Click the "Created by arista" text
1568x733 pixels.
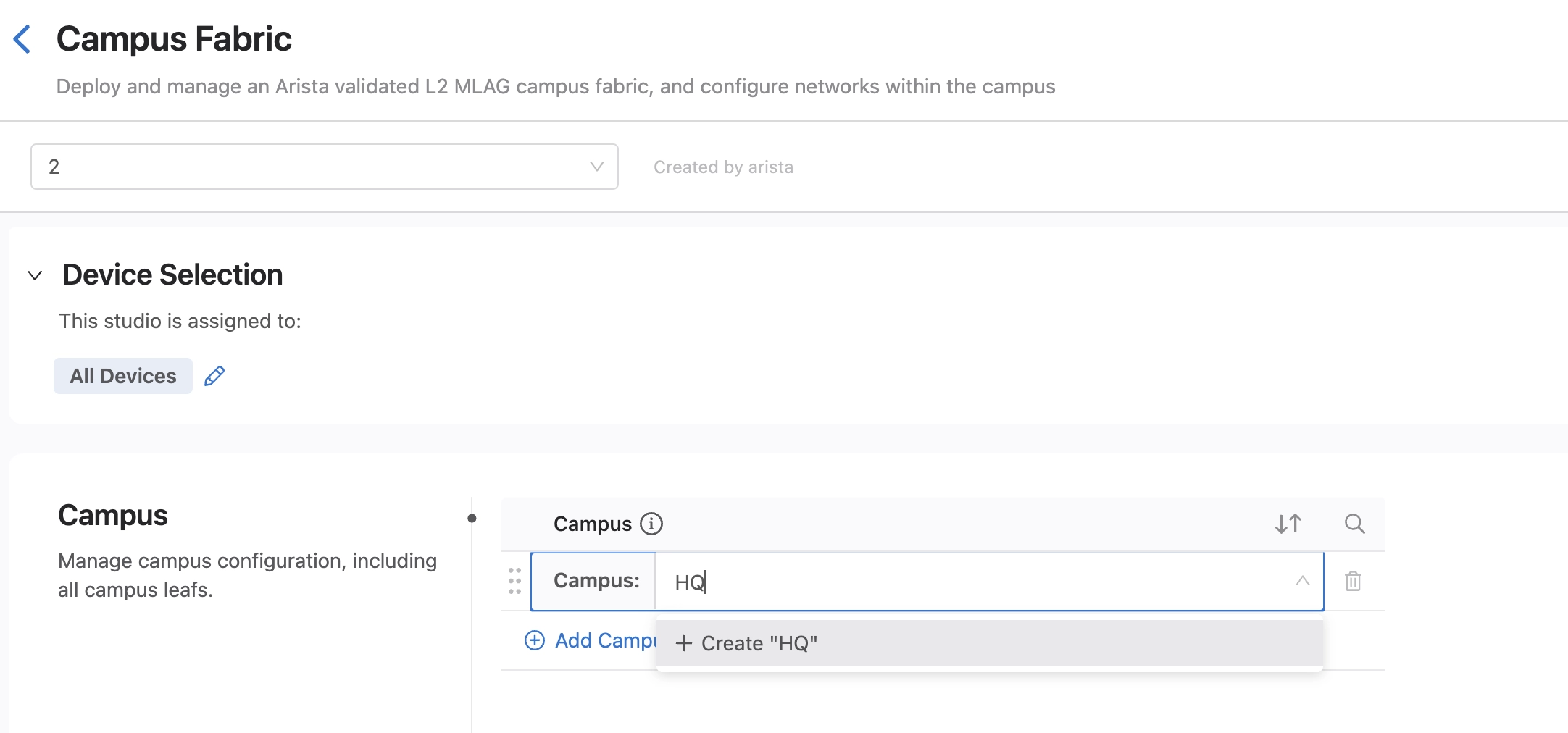click(x=722, y=167)
